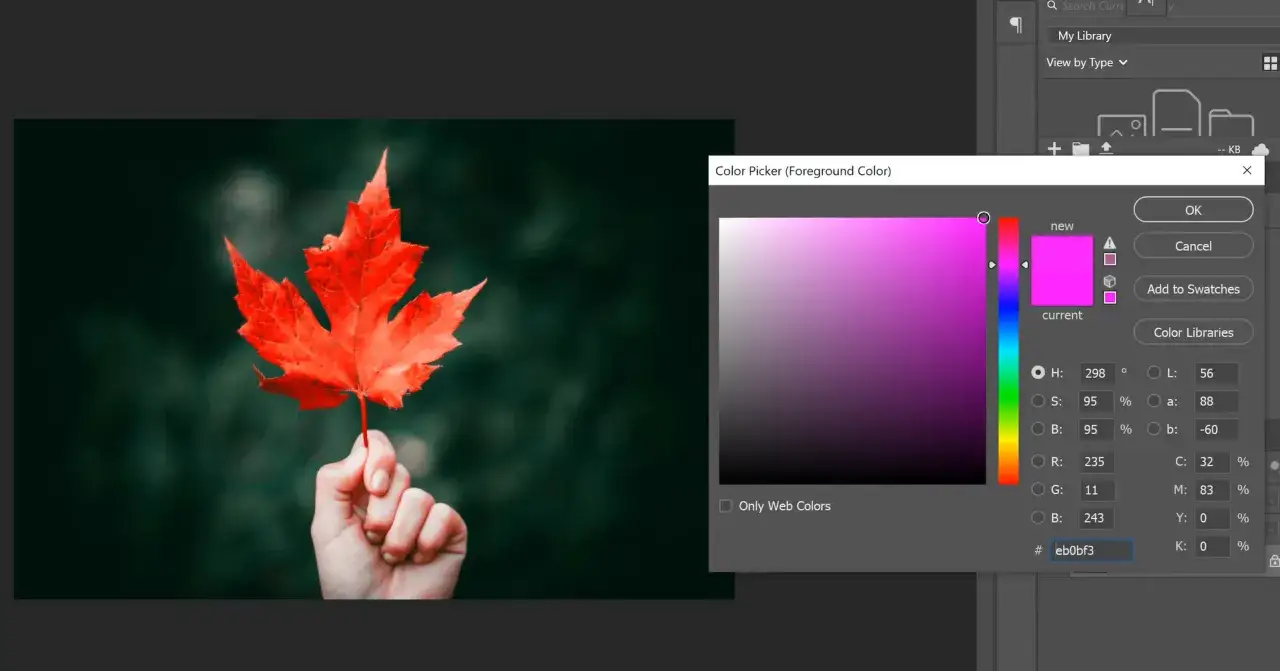The image size is (1280, 671).
Task: Open Color Libraries
Action: click(1193, 331)
